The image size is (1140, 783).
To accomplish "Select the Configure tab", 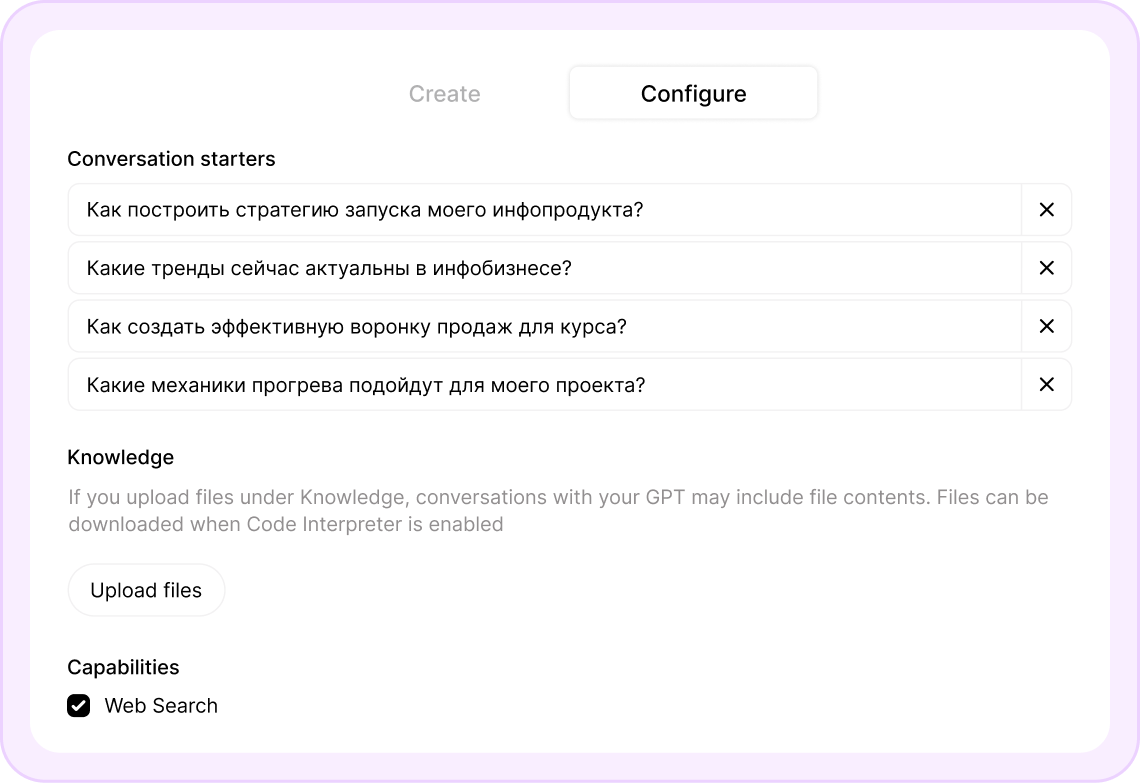I will pos(693,93).
